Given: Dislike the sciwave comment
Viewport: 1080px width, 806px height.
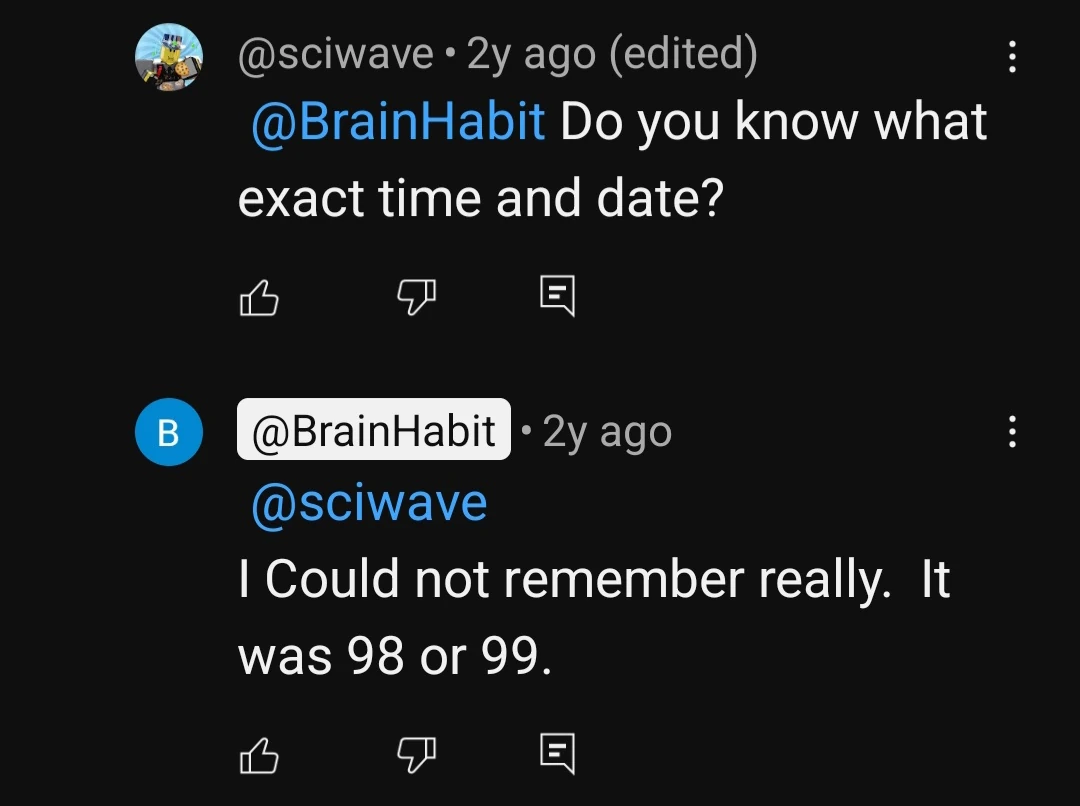Looking at the screenshot, I should click(x=417, y=297).
